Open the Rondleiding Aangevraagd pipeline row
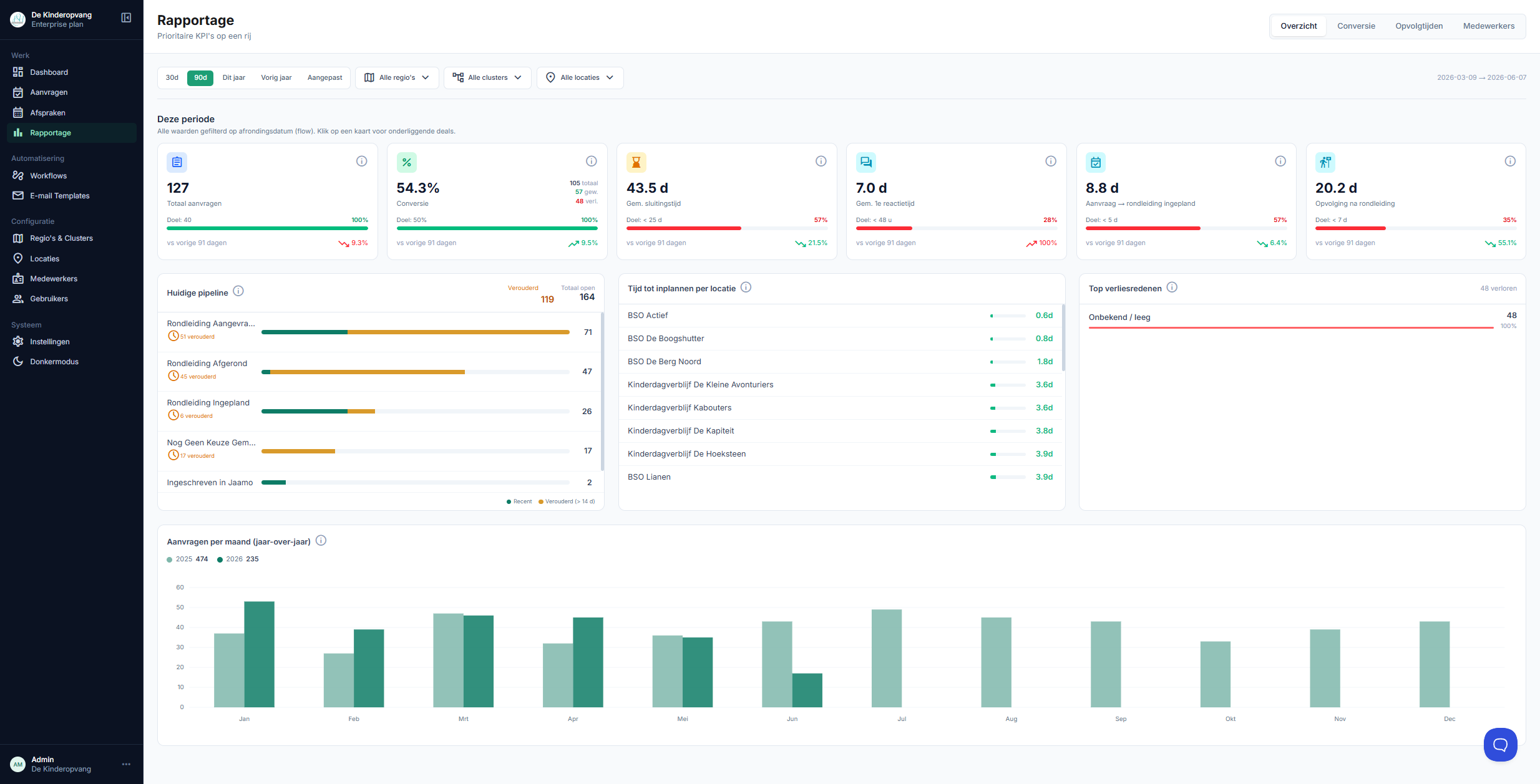 [x=379, y=332]
